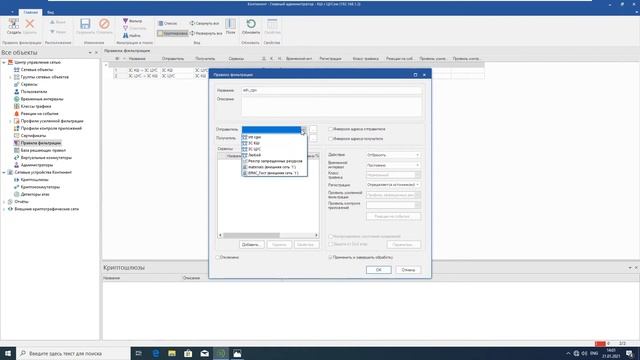Screen dimensions: 640x360
Task: Open Криптокоммутаторы tree icon
Action: [x=17, y=187]
